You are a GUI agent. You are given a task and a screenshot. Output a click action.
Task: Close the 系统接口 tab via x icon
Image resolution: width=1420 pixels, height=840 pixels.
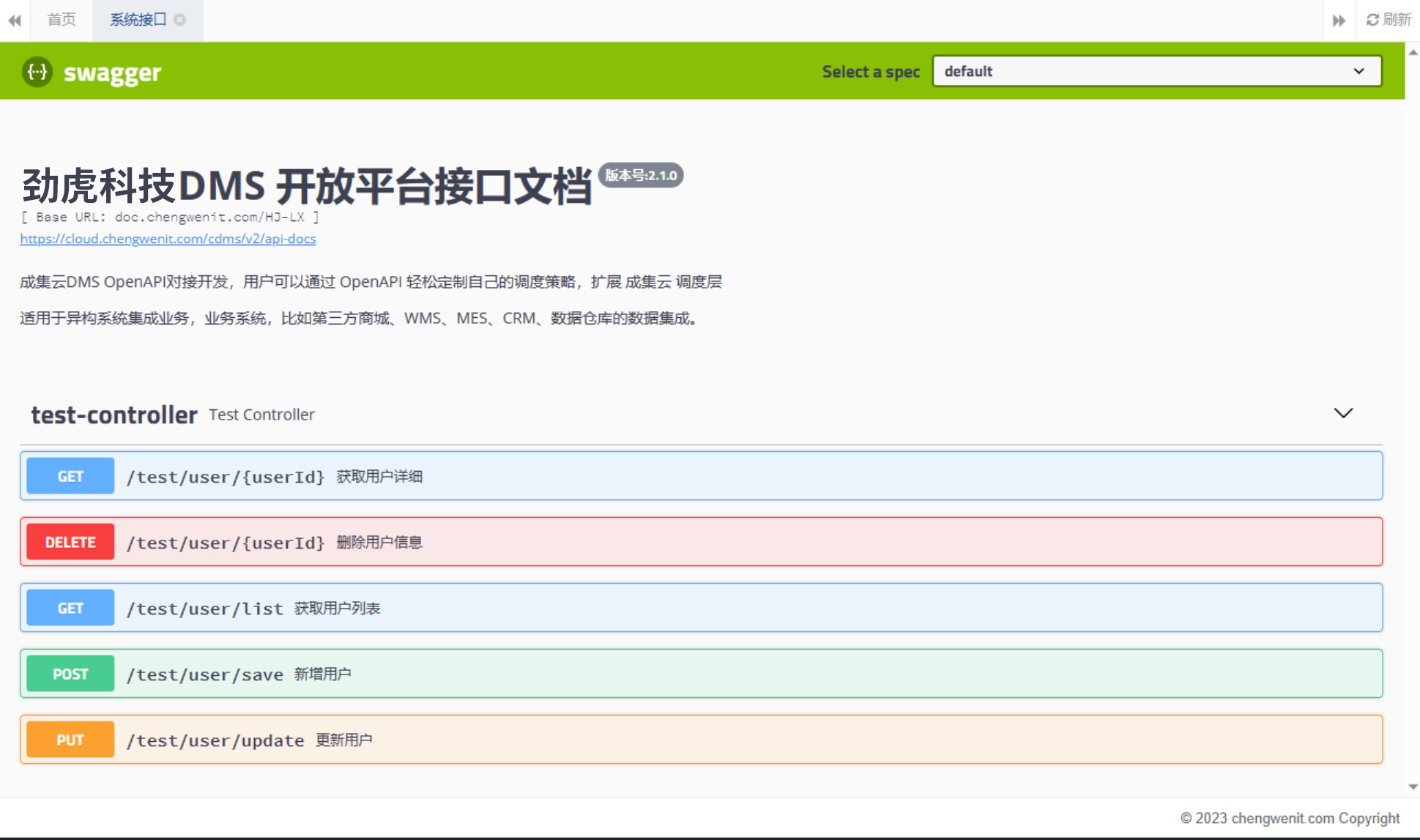tap(180, 20)
